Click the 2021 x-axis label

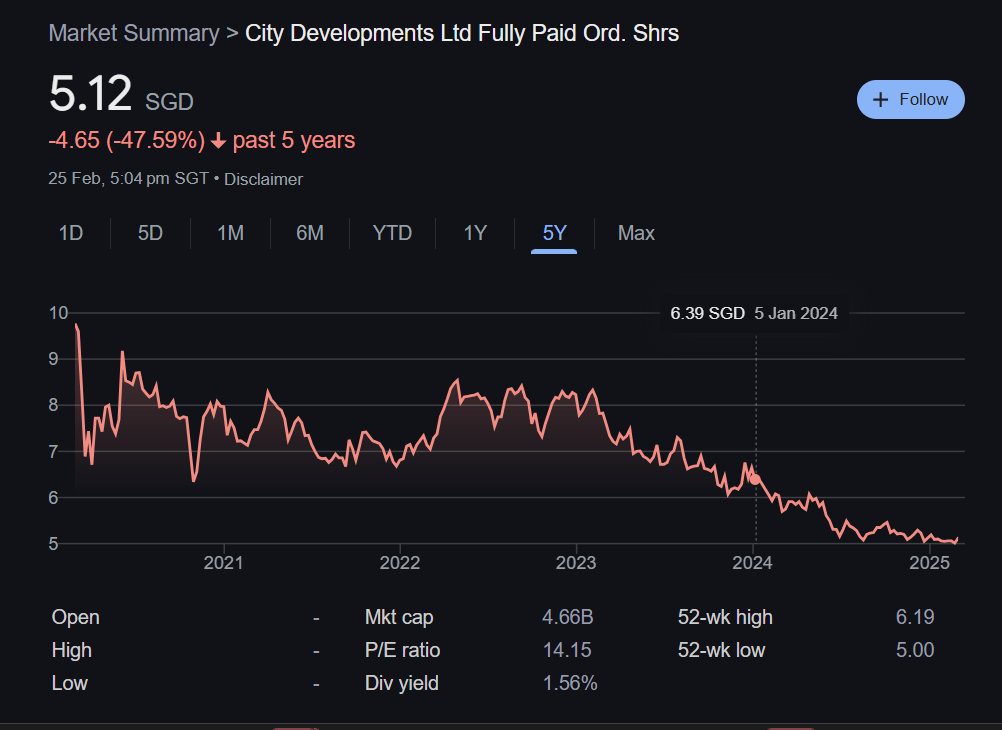pyautogui.click(x=223, y=563)
